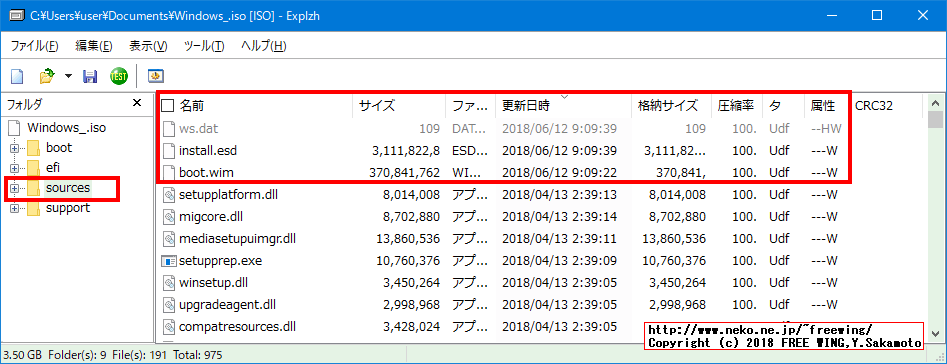Select the boot.wim file name

coord(207,172)
